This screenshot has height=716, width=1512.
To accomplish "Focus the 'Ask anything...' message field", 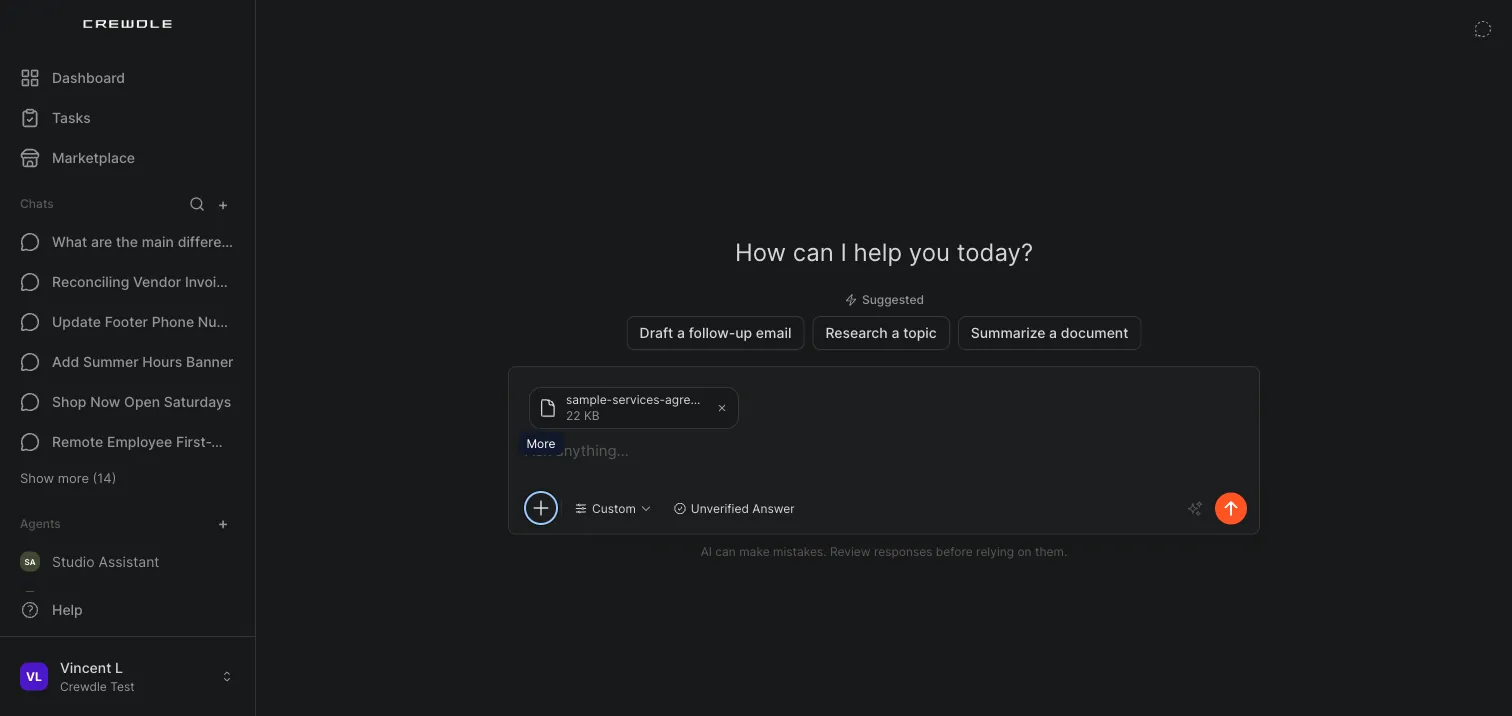I will pos(884,451).
